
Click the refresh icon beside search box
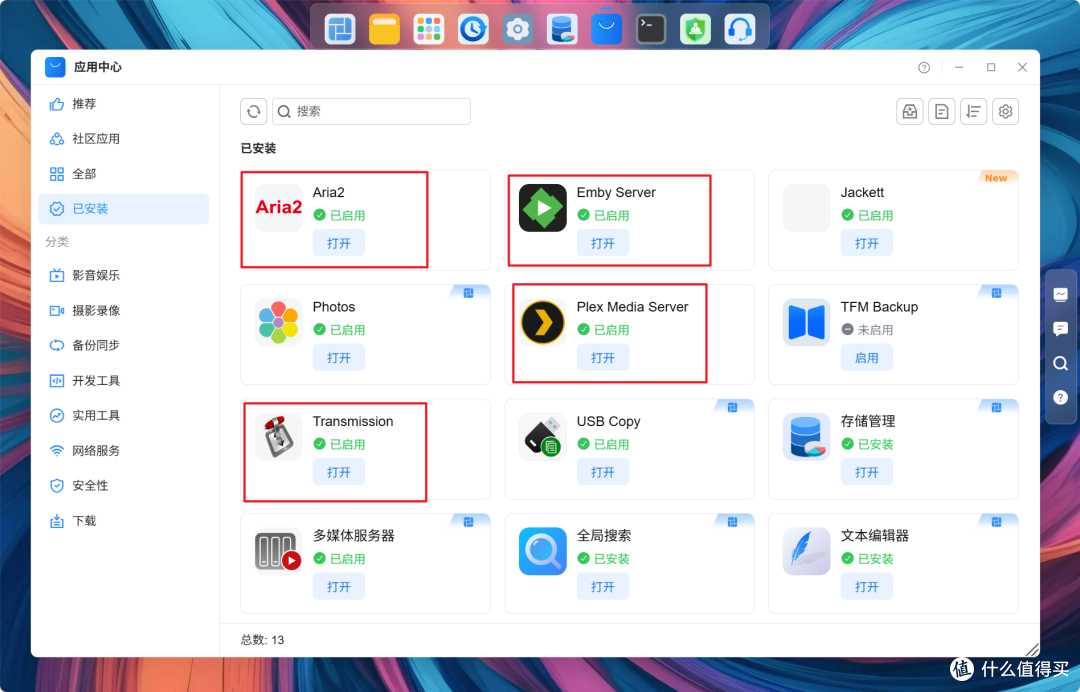point(253,112)
